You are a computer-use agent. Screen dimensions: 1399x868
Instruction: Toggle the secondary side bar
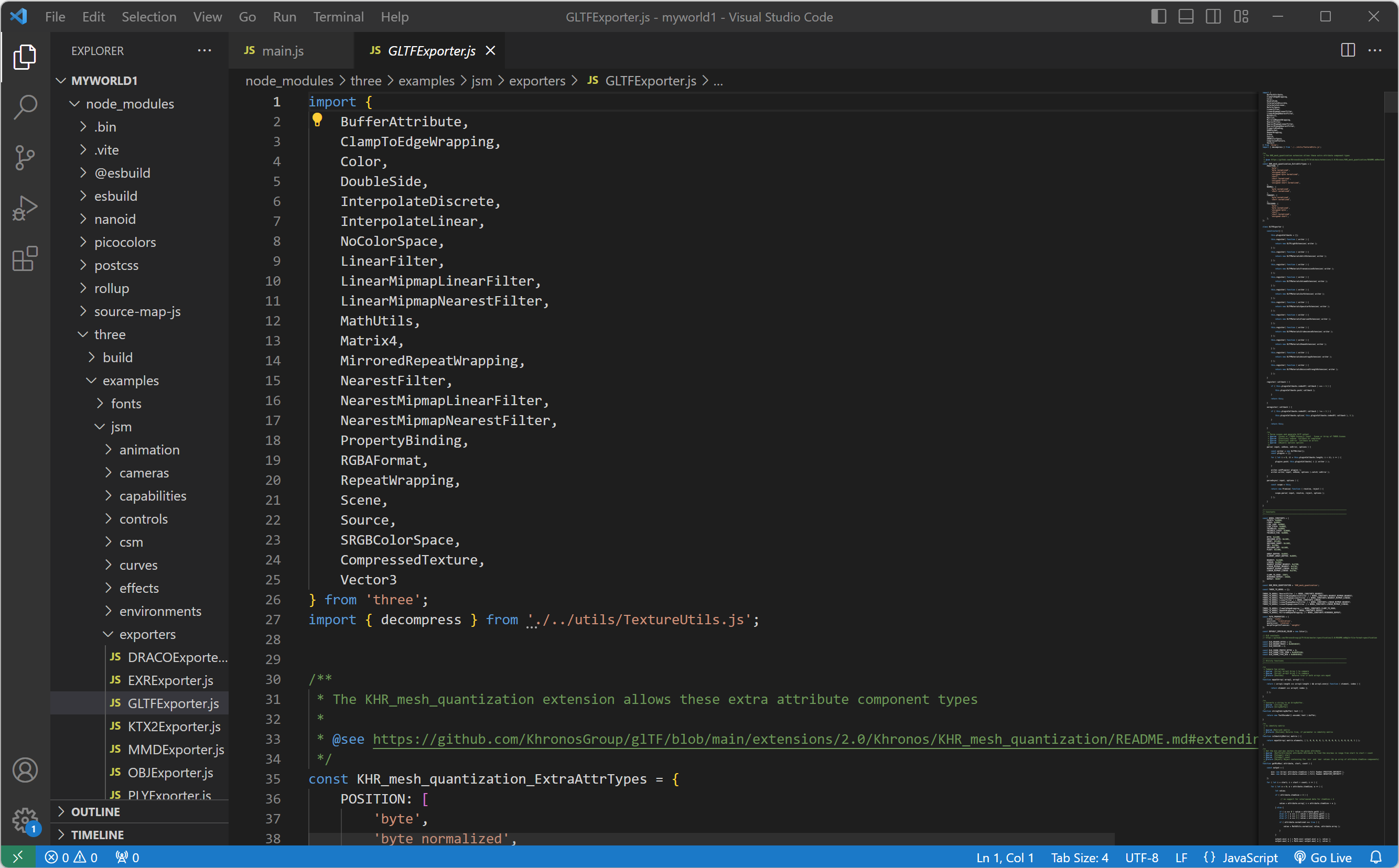pos(1213,17)
